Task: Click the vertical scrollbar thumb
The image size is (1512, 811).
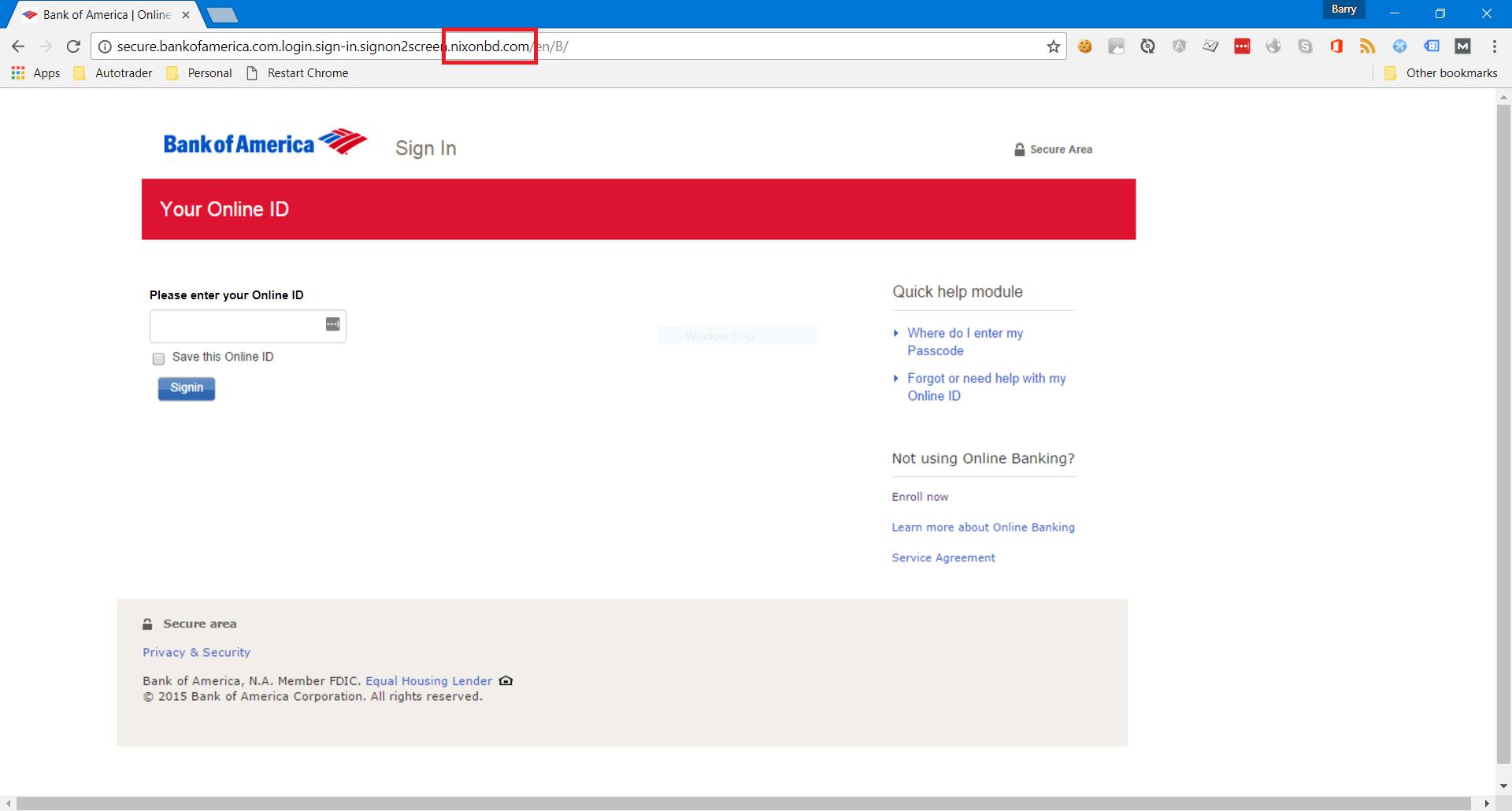Action: (1503, 433)
